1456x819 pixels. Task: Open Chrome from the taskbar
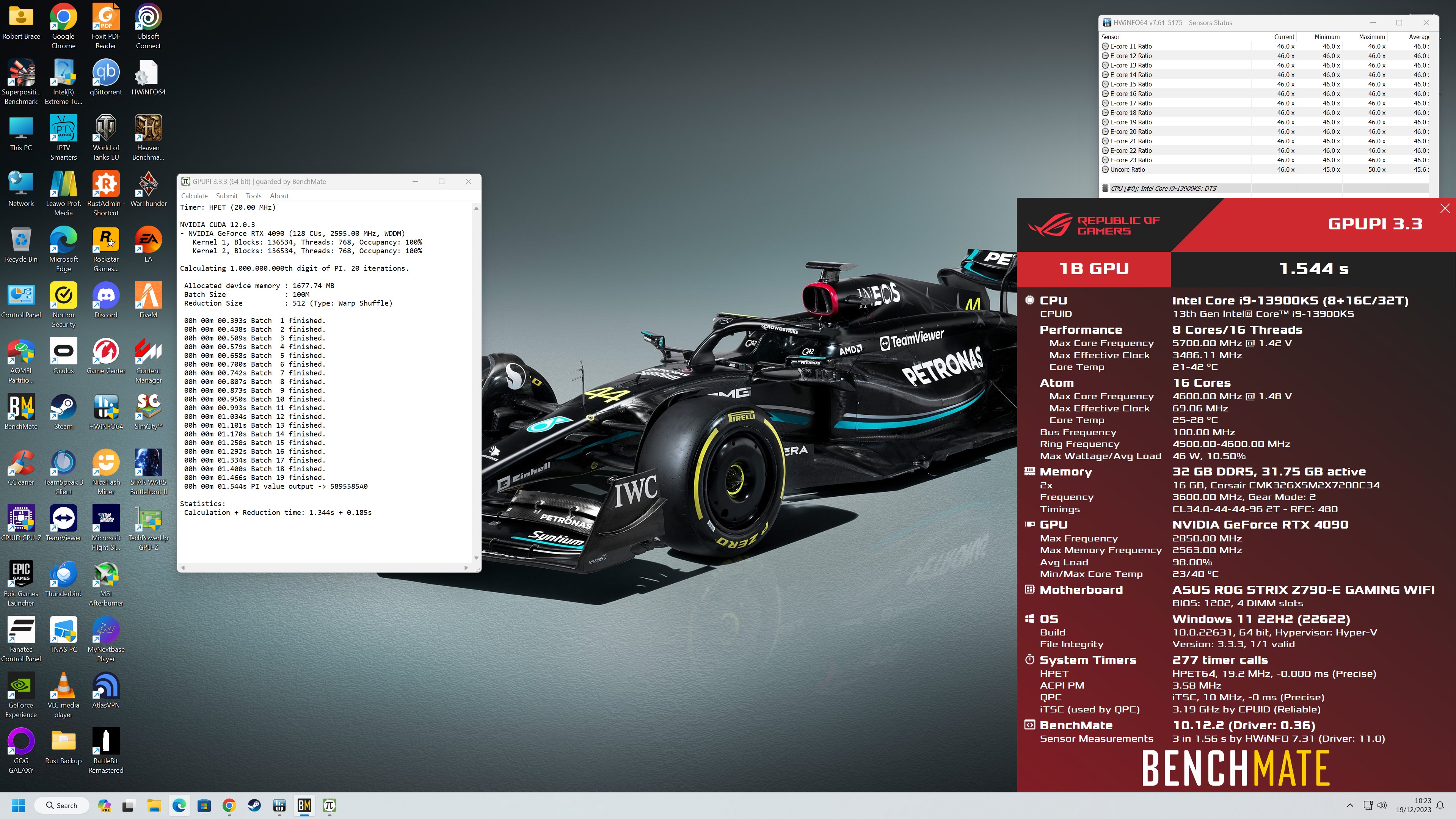[229, 805]
